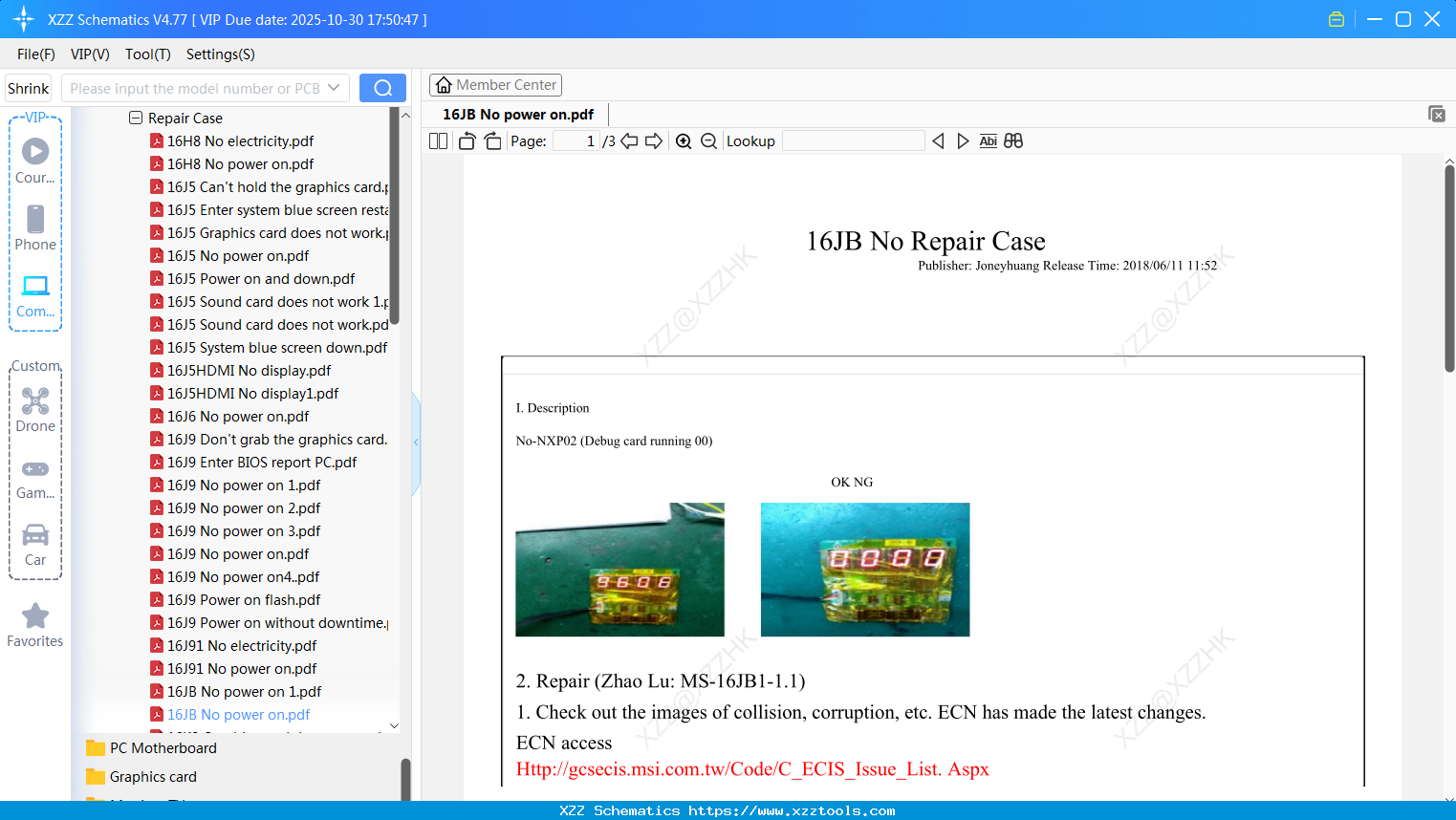Open the Drone category
Screen dimensions: 1456x820
35,410
